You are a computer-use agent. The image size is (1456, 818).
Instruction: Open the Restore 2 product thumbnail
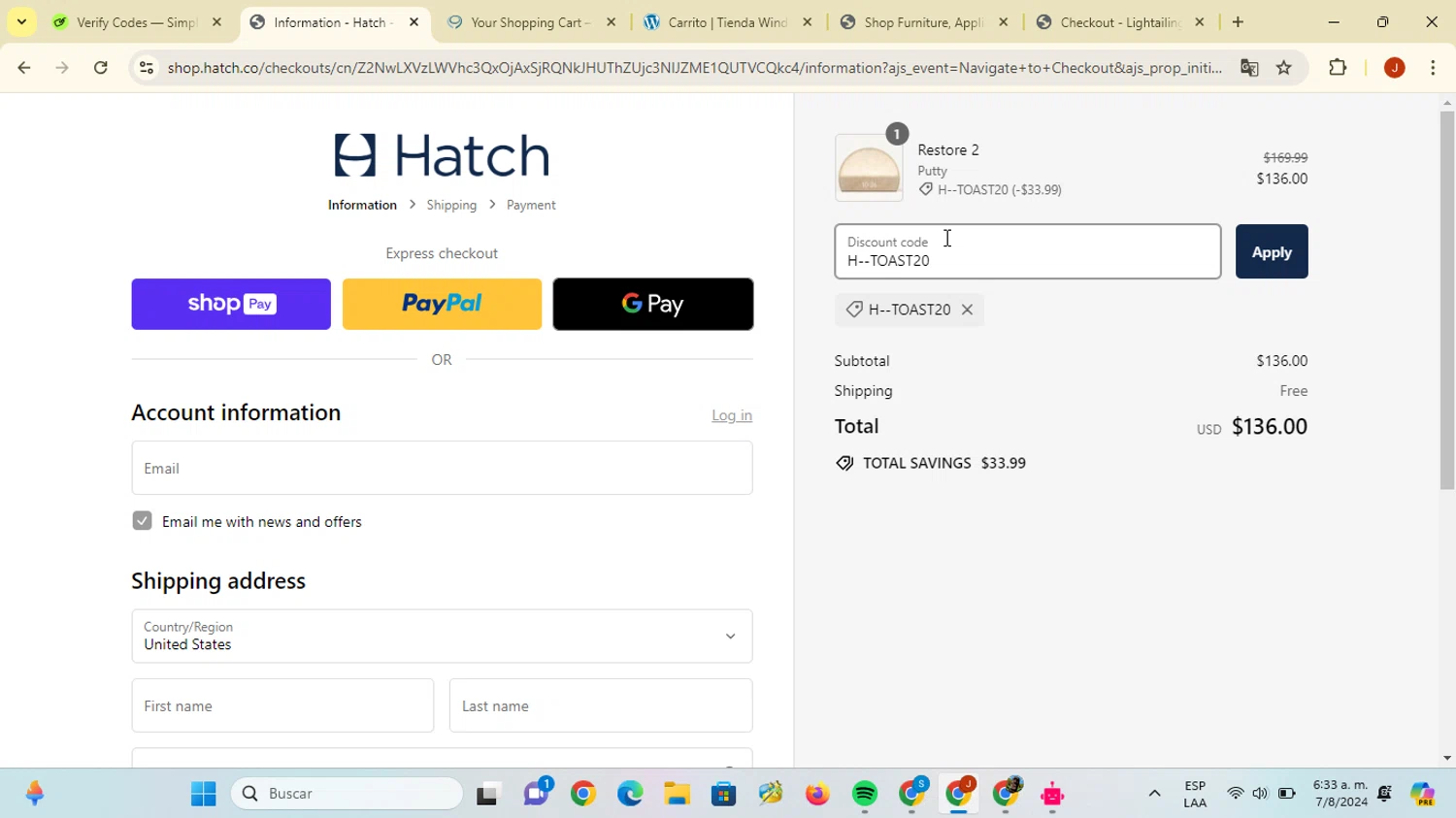tap(869, 168)
